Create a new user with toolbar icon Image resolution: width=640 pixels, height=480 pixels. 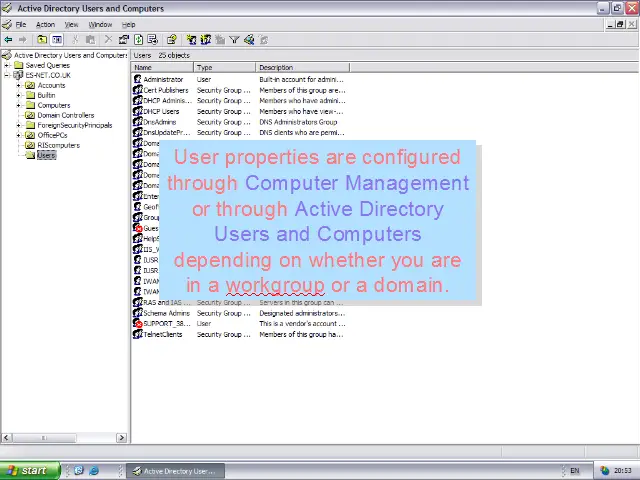click(x=191, y=40)
